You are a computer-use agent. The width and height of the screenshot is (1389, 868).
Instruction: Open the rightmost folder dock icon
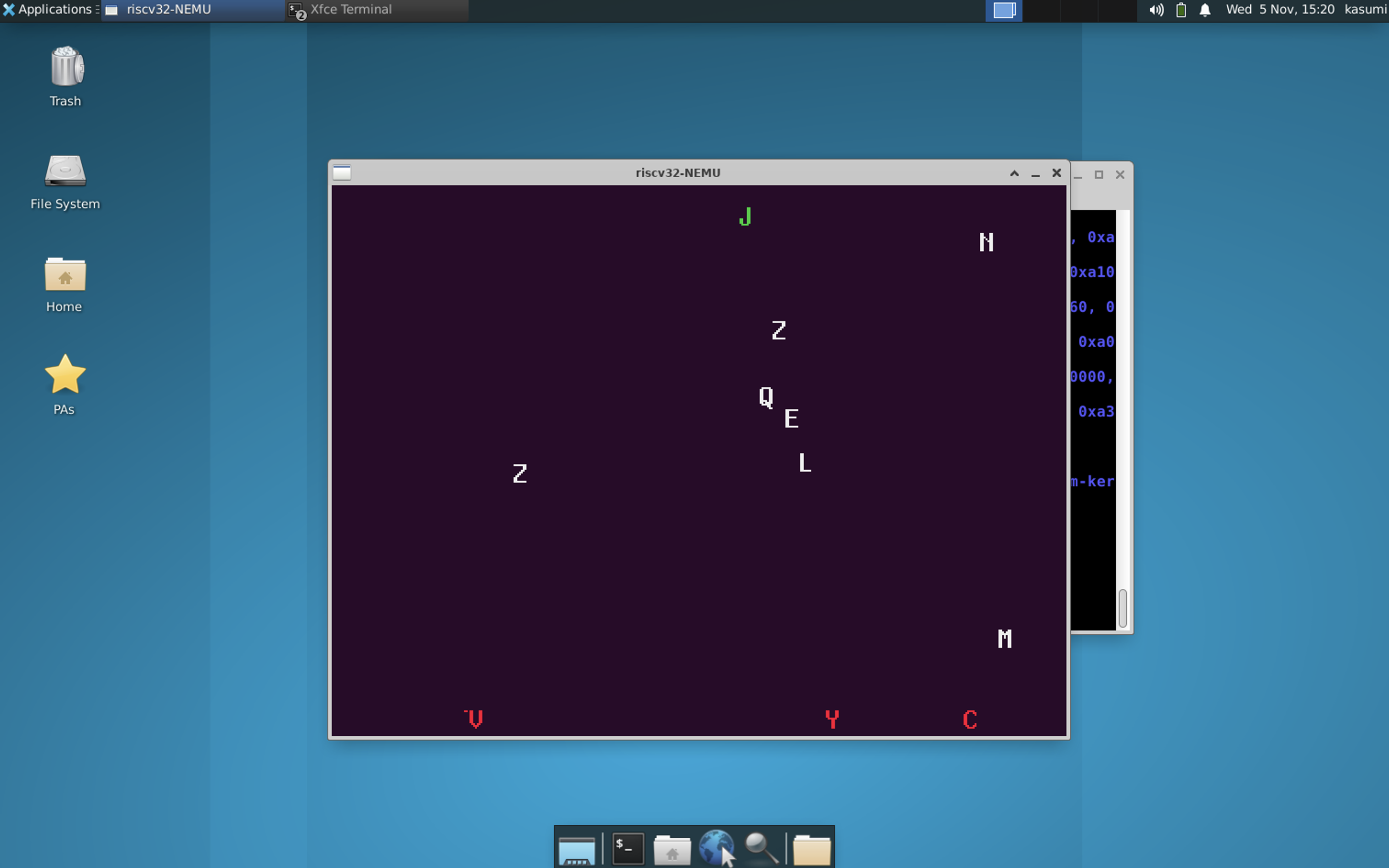point(811,850)
